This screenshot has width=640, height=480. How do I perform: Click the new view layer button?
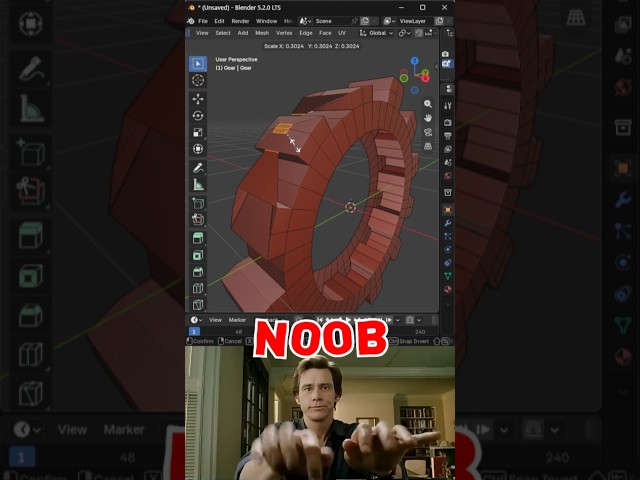pos(439,21)
